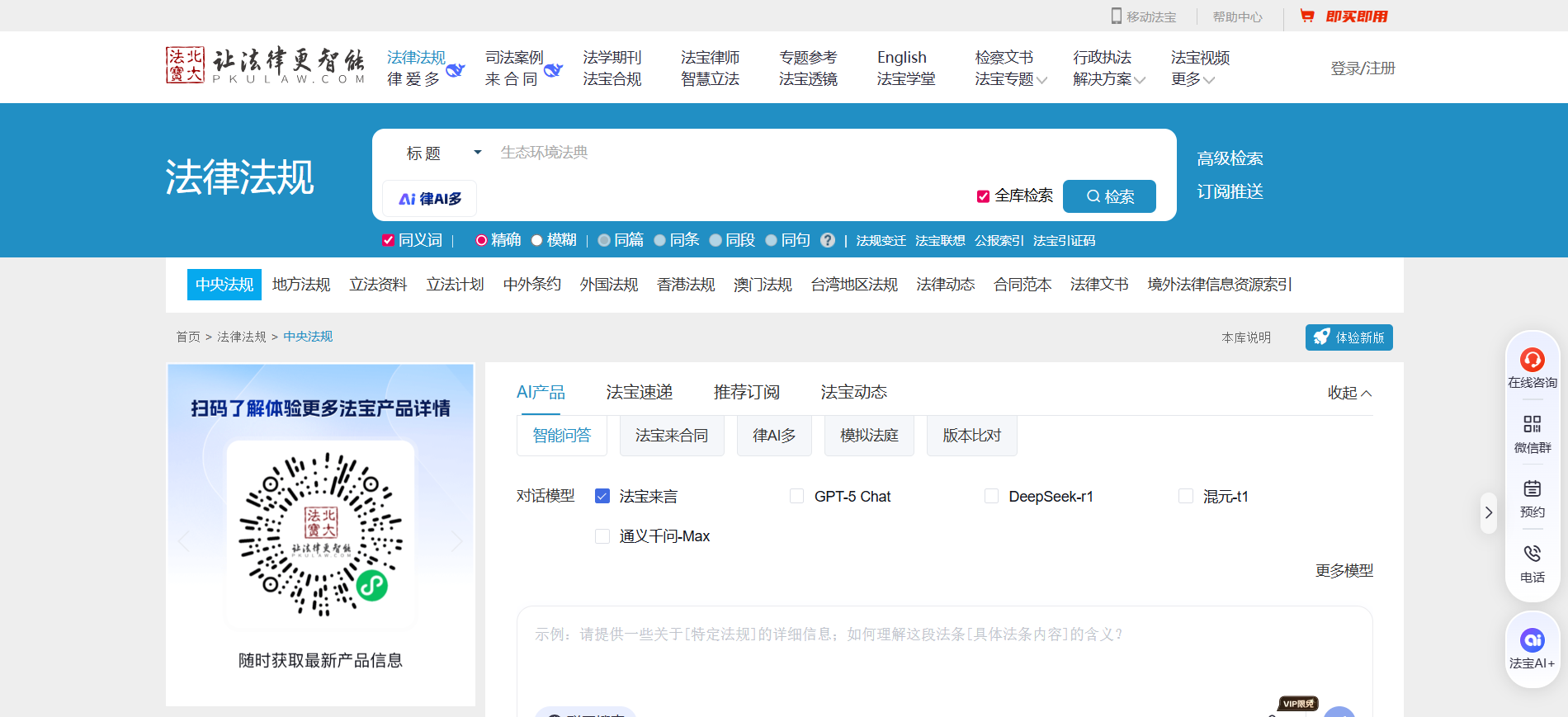
Task: Click the 检索 search button
Action: 1109,196
